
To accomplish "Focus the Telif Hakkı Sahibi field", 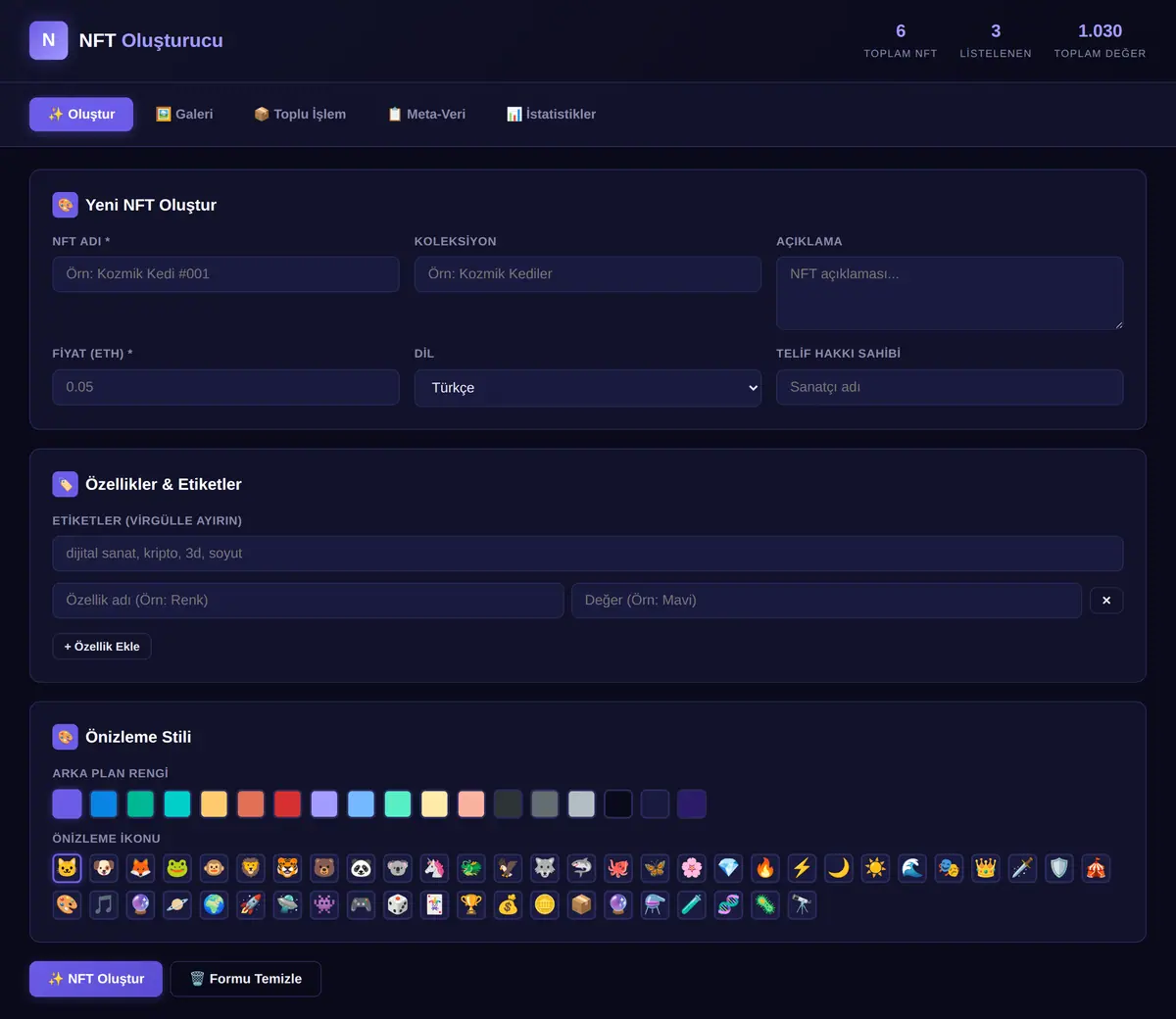I will [x=950, y=387].
